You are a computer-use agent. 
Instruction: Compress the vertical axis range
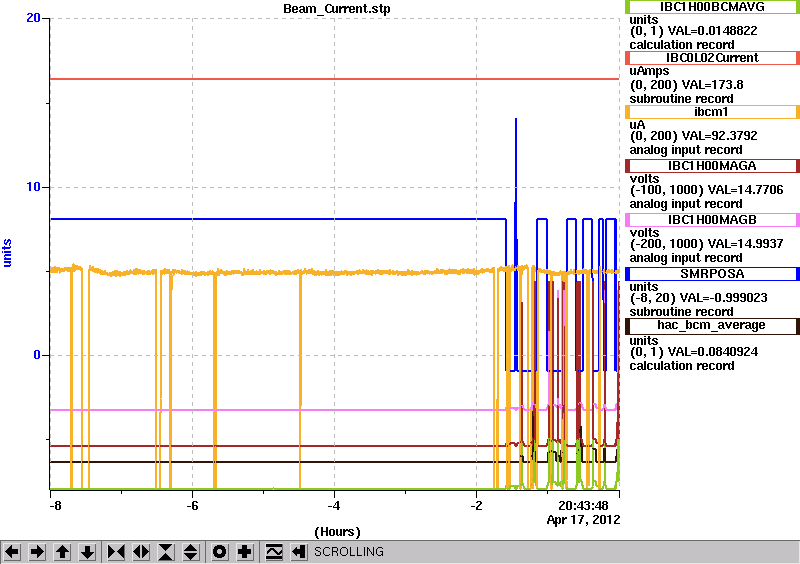166,552
